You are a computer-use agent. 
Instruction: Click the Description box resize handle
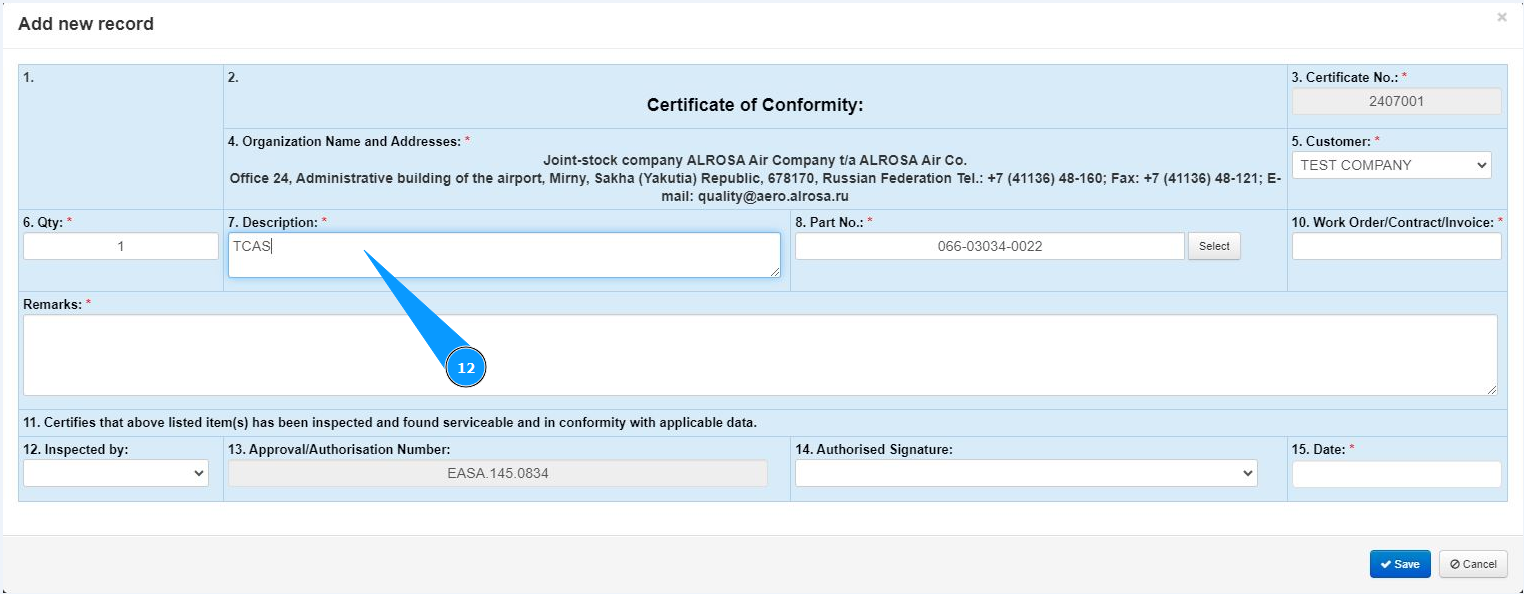[x=775, y=272]
